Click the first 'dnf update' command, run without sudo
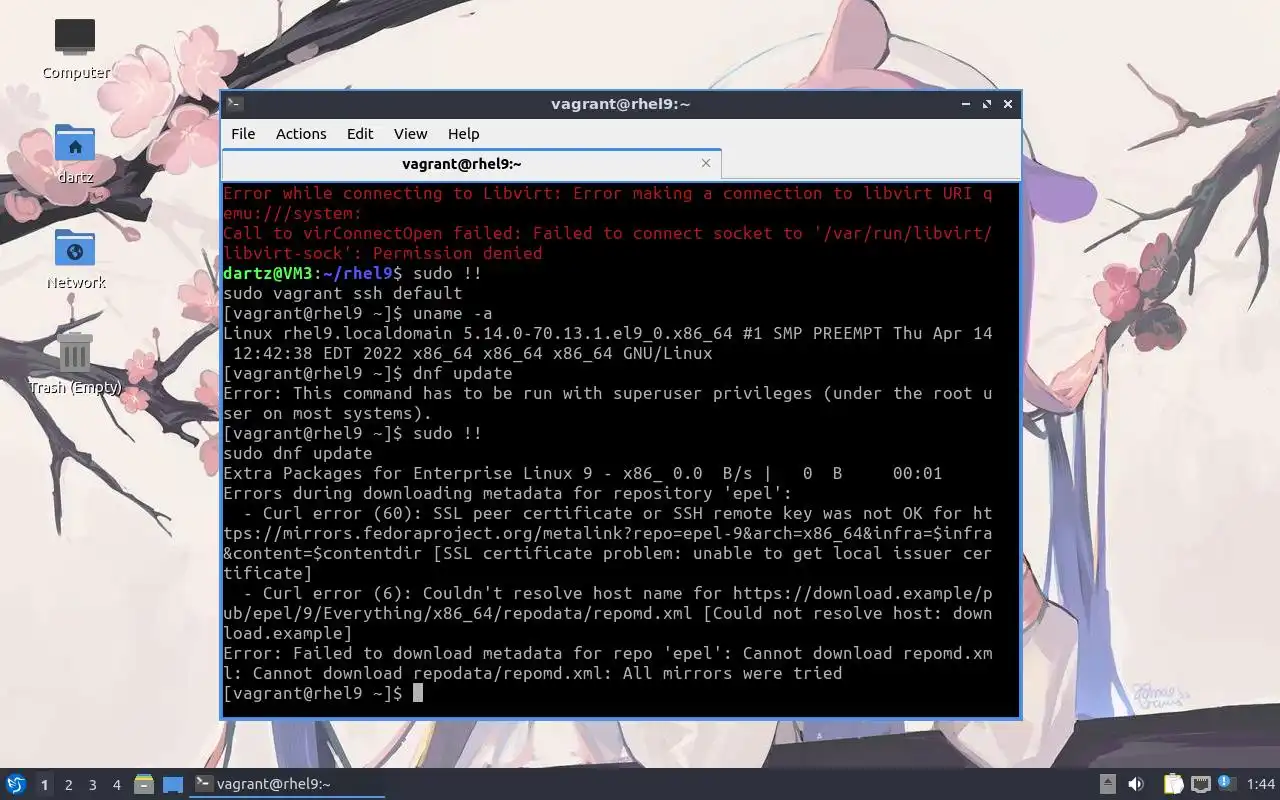The width and height of the screenshot is (1280, 800). pos(462,373)
